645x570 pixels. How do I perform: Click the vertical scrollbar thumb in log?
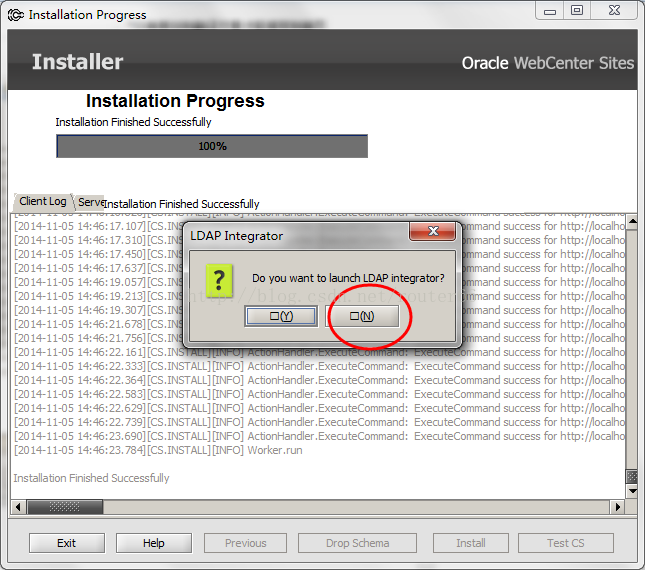tap(632, 477)
